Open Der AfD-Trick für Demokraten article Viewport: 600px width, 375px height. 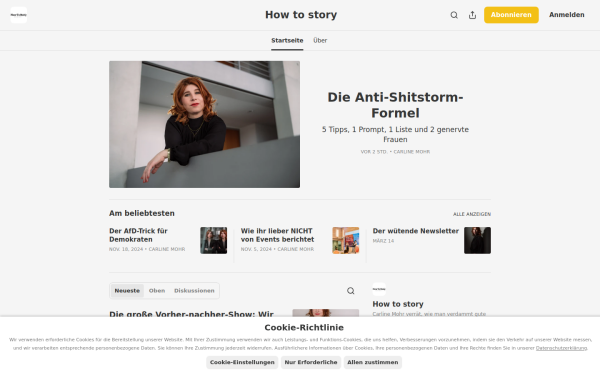pyautogui.click(x=138, y=235)
